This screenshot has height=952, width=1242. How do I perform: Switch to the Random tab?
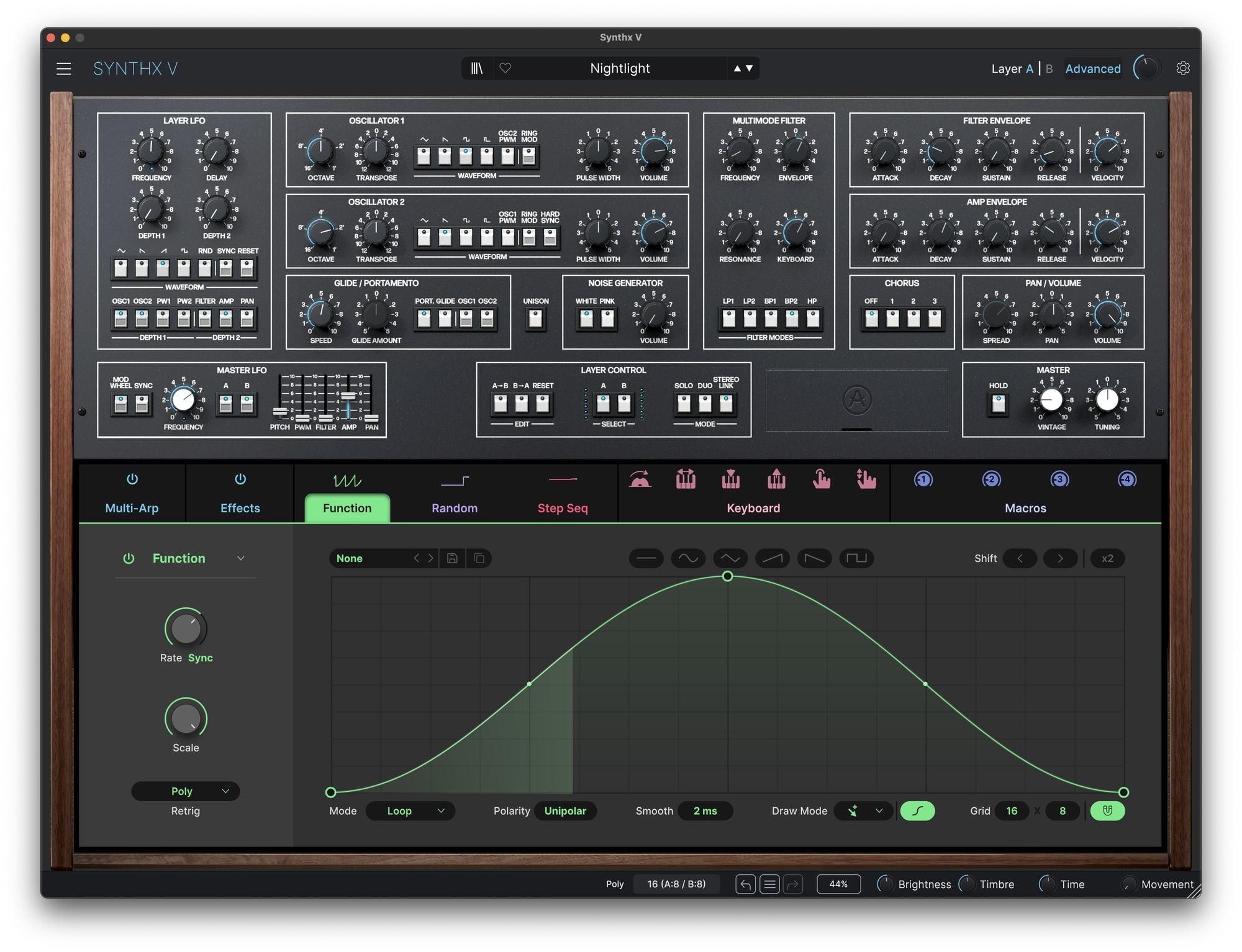(x=455, y=507)
